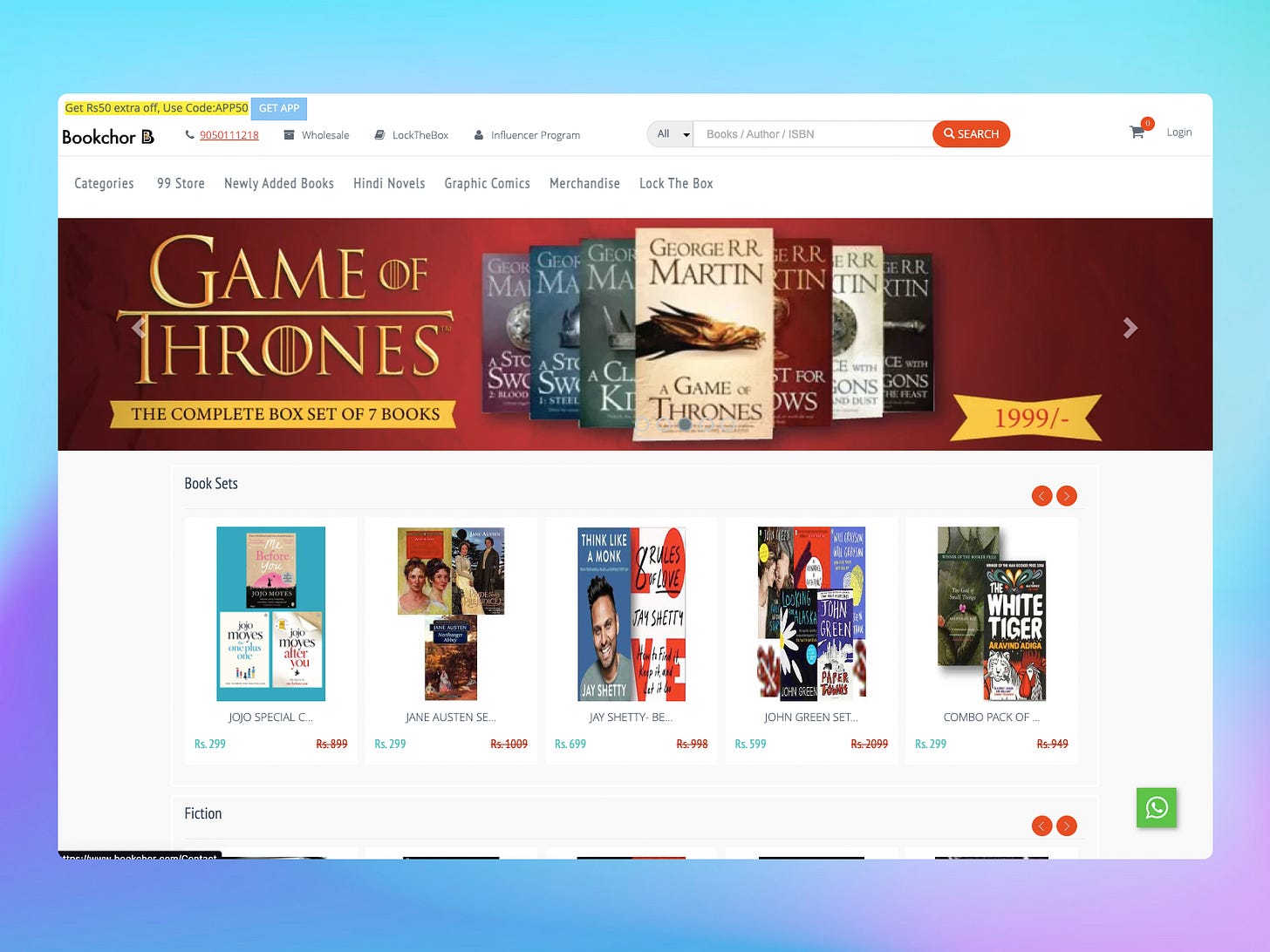
Task: Open Jay Shetty book set cover
Action: 632,614
